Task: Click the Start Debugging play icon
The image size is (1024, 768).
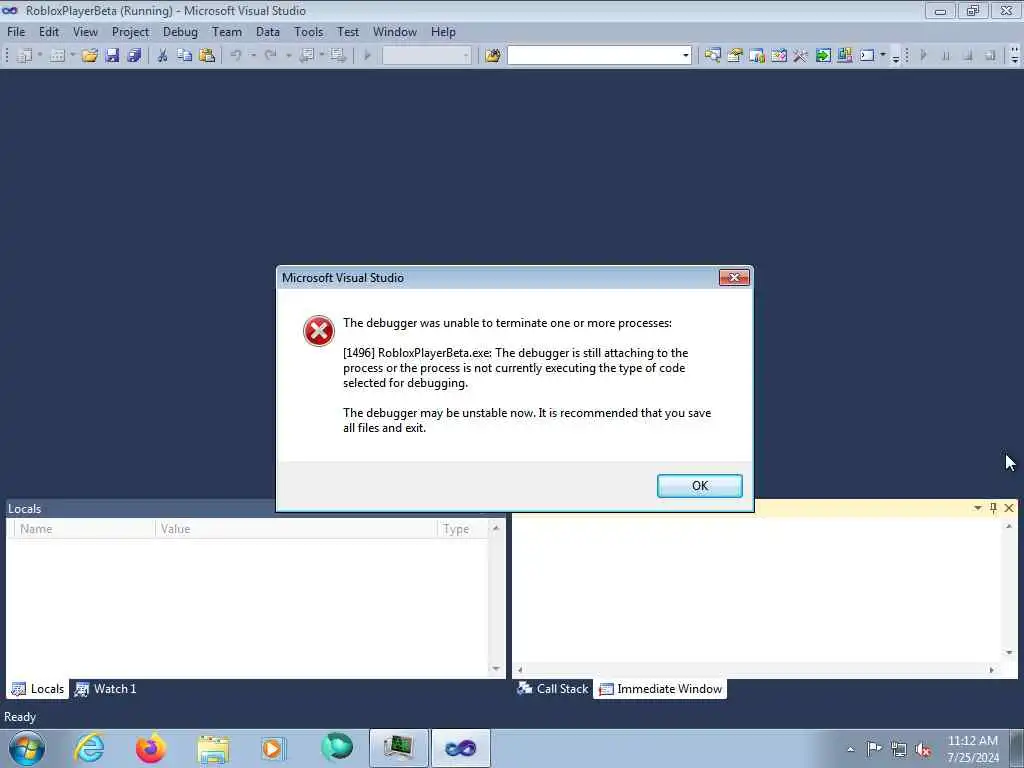Action: pyautogui.click(x=367, y=56)
